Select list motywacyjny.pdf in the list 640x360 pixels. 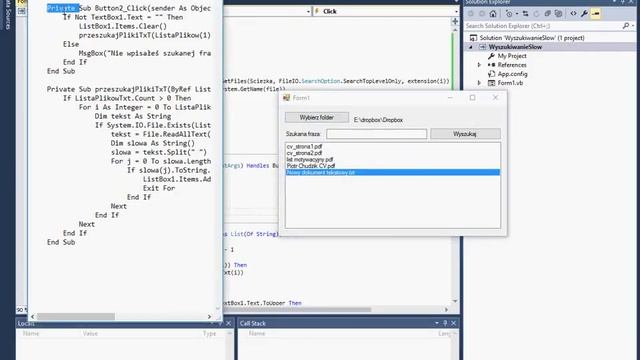click(310, 159)
